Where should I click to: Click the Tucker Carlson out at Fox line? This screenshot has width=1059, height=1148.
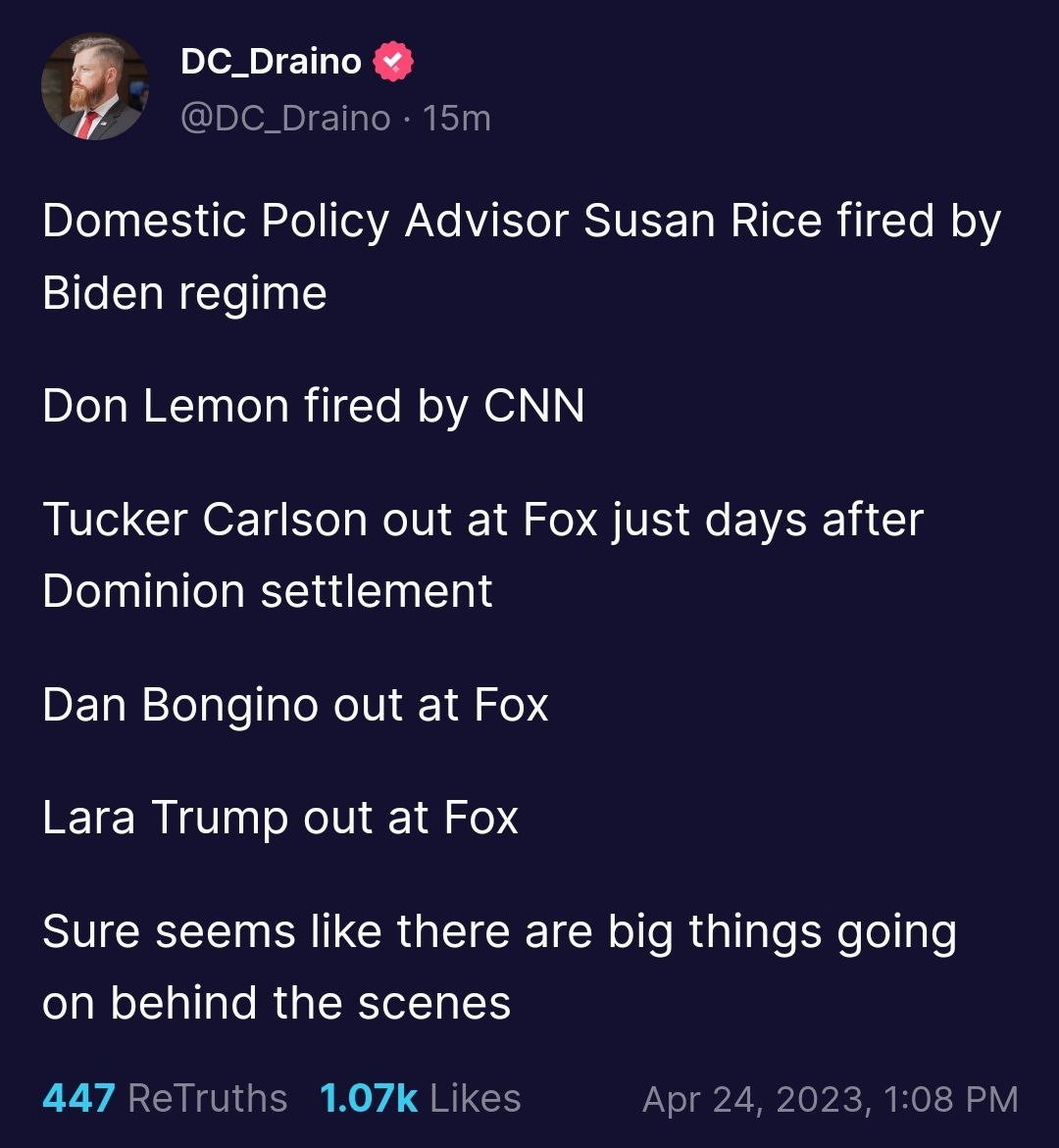pos(483,519)
